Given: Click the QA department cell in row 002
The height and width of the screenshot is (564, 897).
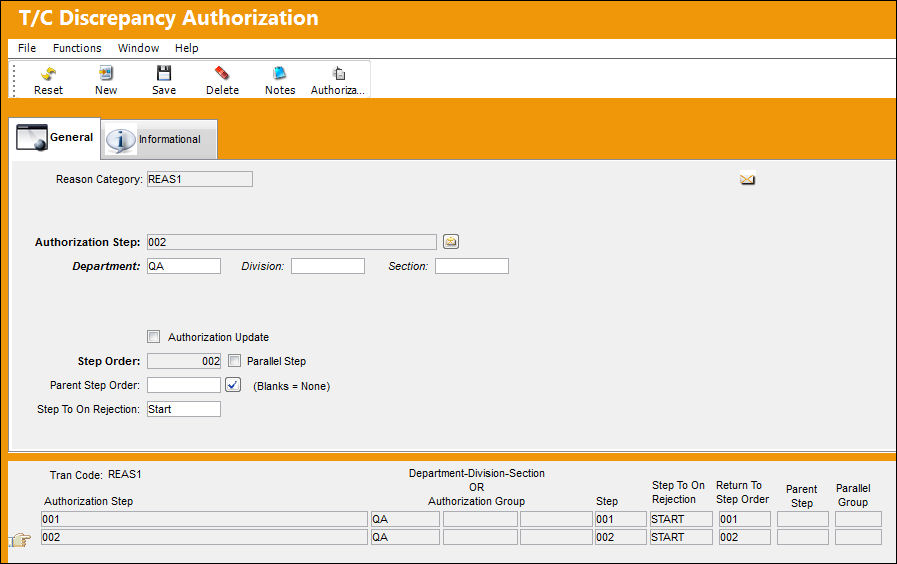Looking at the screenshot, I should click(406, 537).
